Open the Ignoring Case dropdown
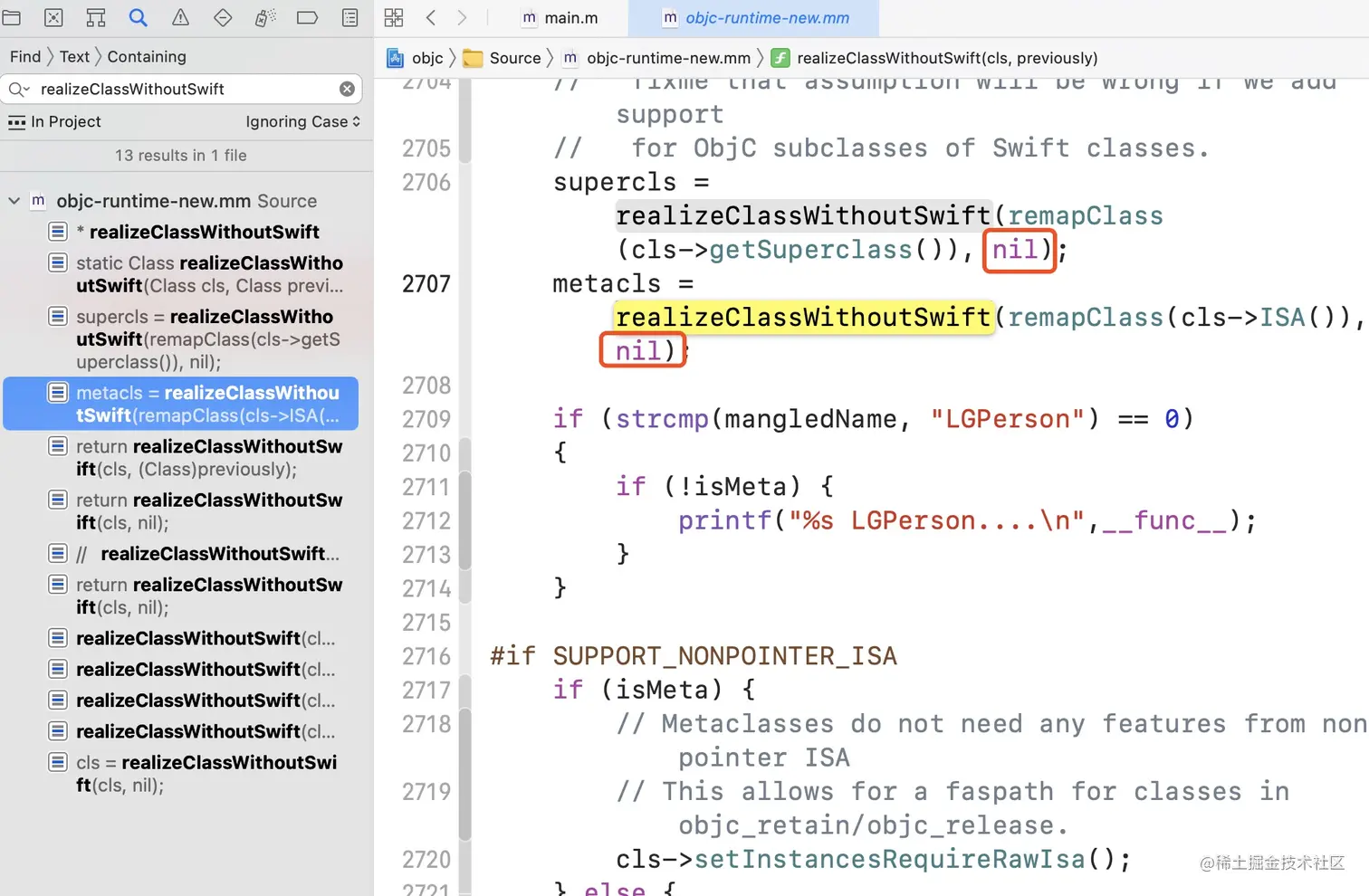The height and width of the screenshot is (896, 1369). click(302, 121)
